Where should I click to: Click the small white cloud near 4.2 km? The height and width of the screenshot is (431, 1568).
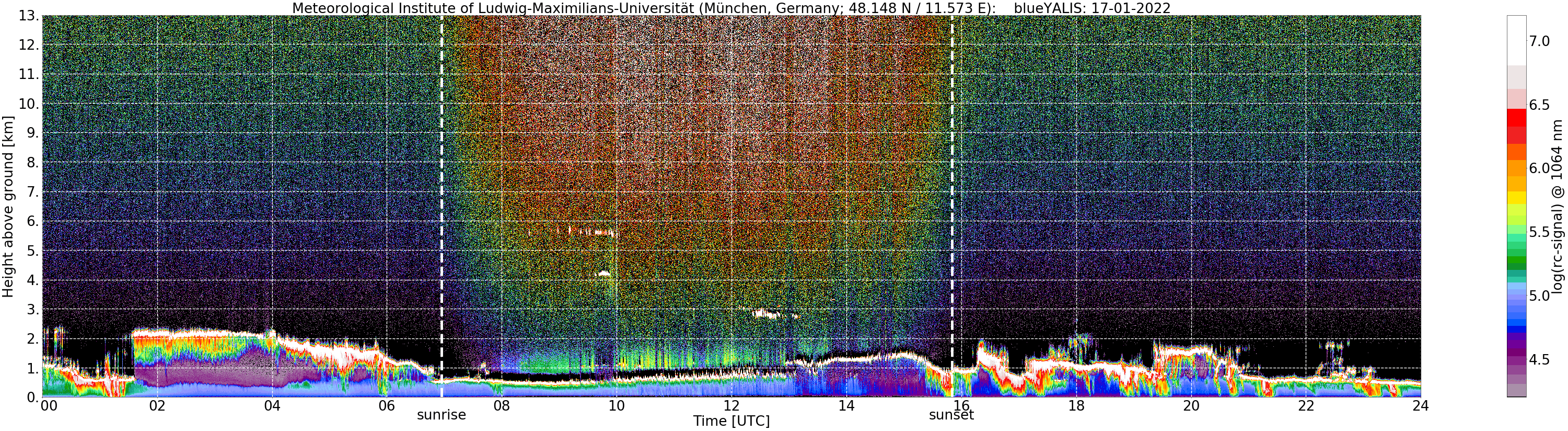click(604, 274)
